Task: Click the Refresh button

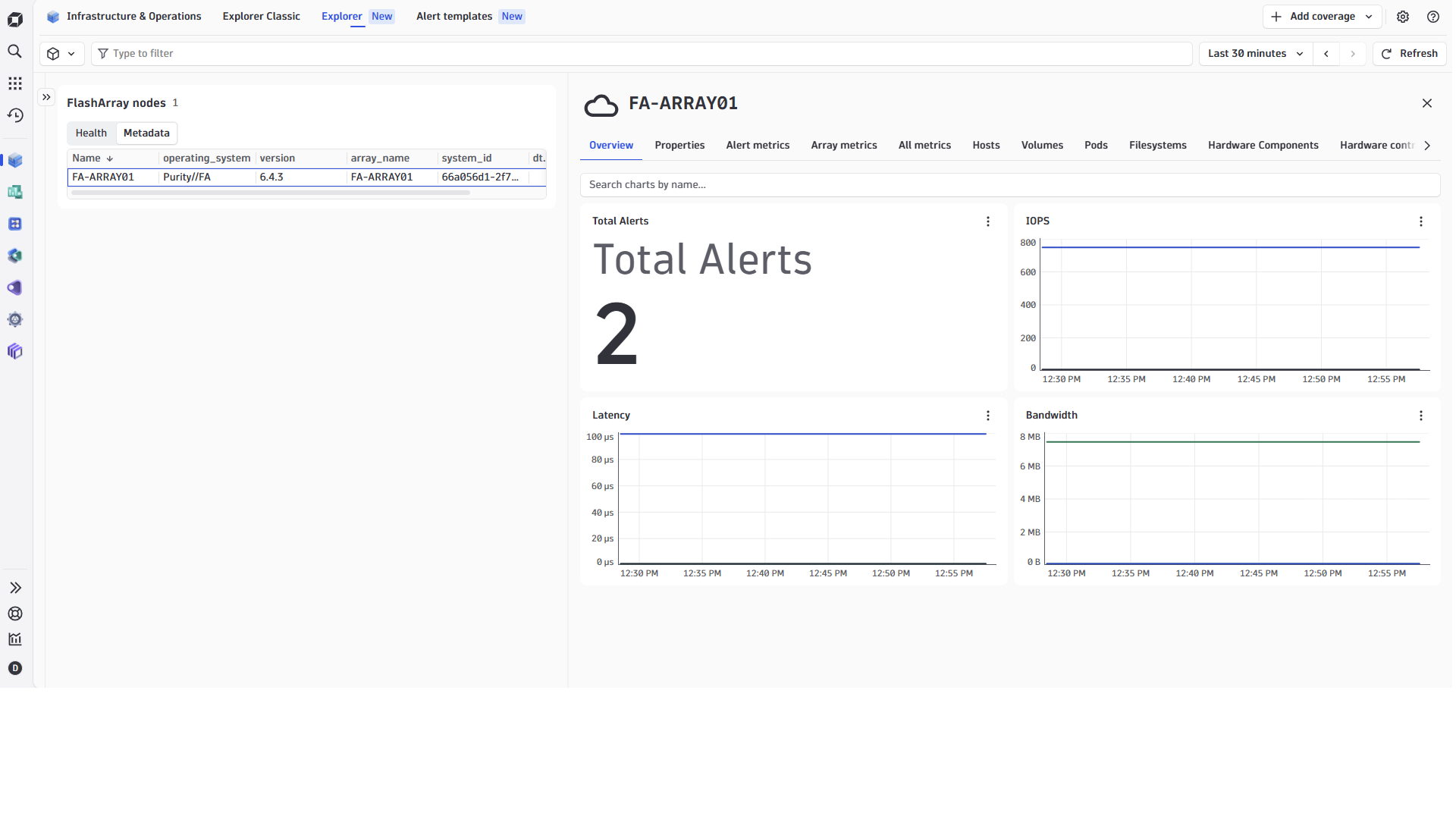Action: 1410,54
